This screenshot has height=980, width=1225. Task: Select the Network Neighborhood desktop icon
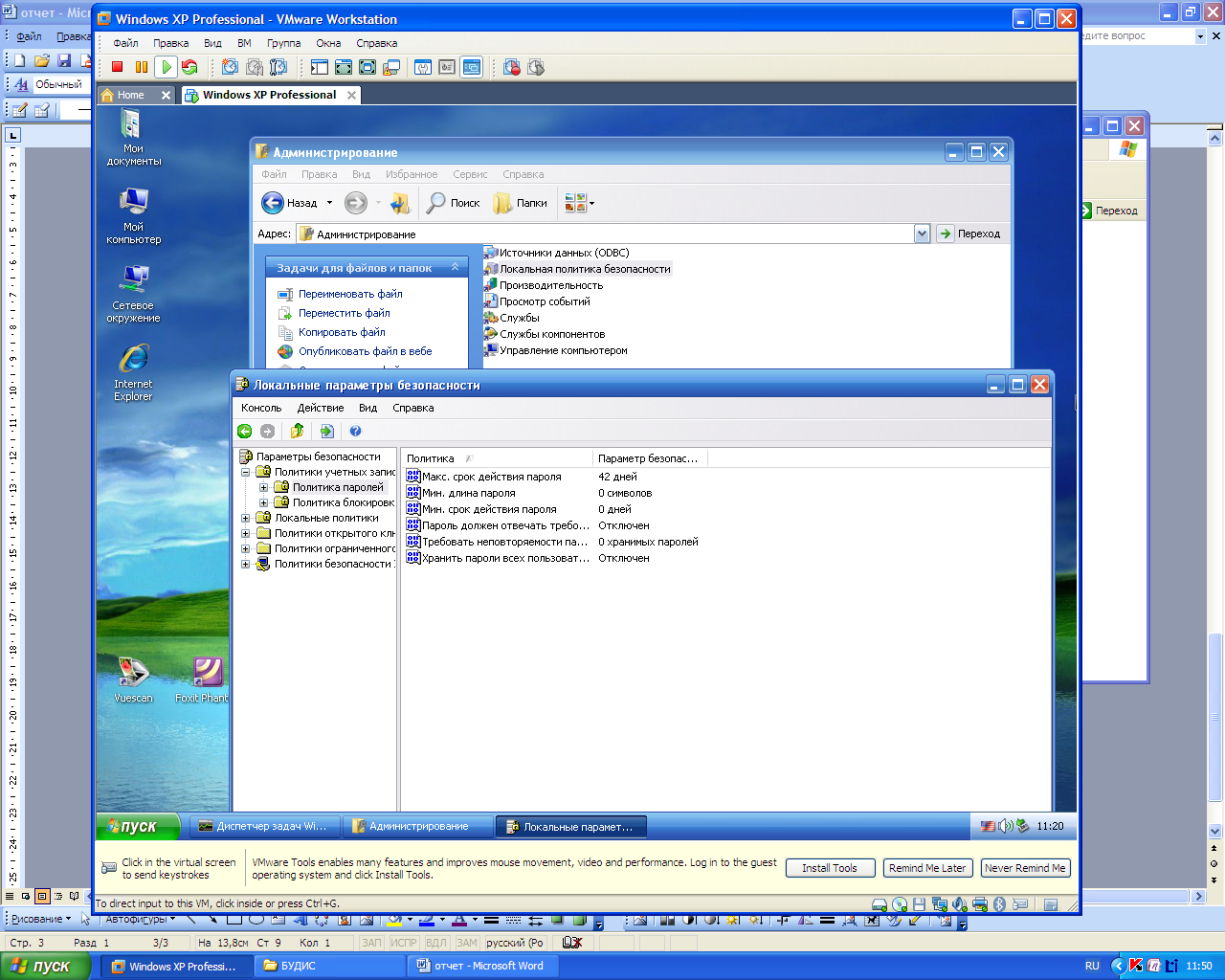tap(134, 294)
